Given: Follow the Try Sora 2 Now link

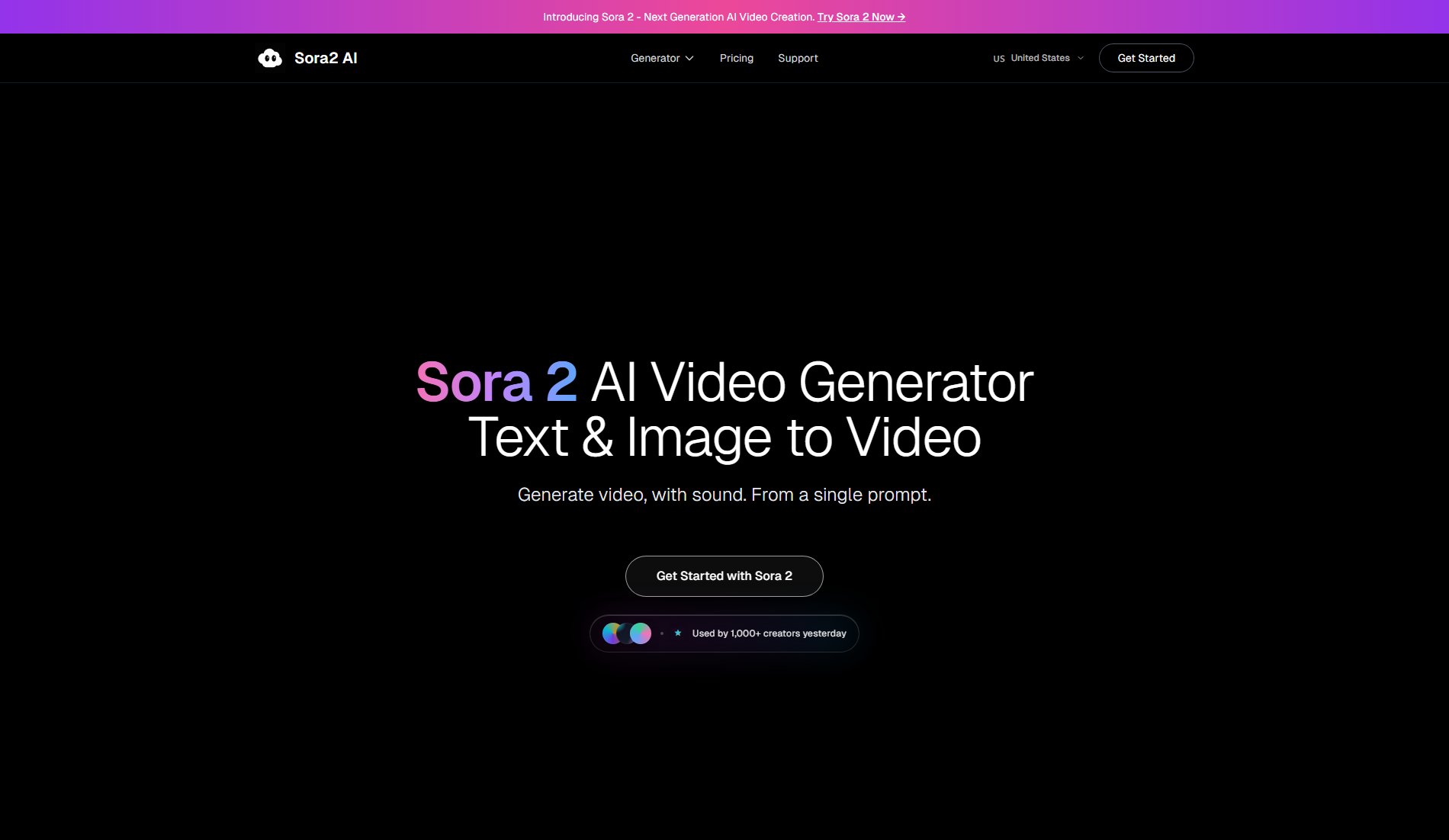Looking at the screenshot, I should click(860, 17).
